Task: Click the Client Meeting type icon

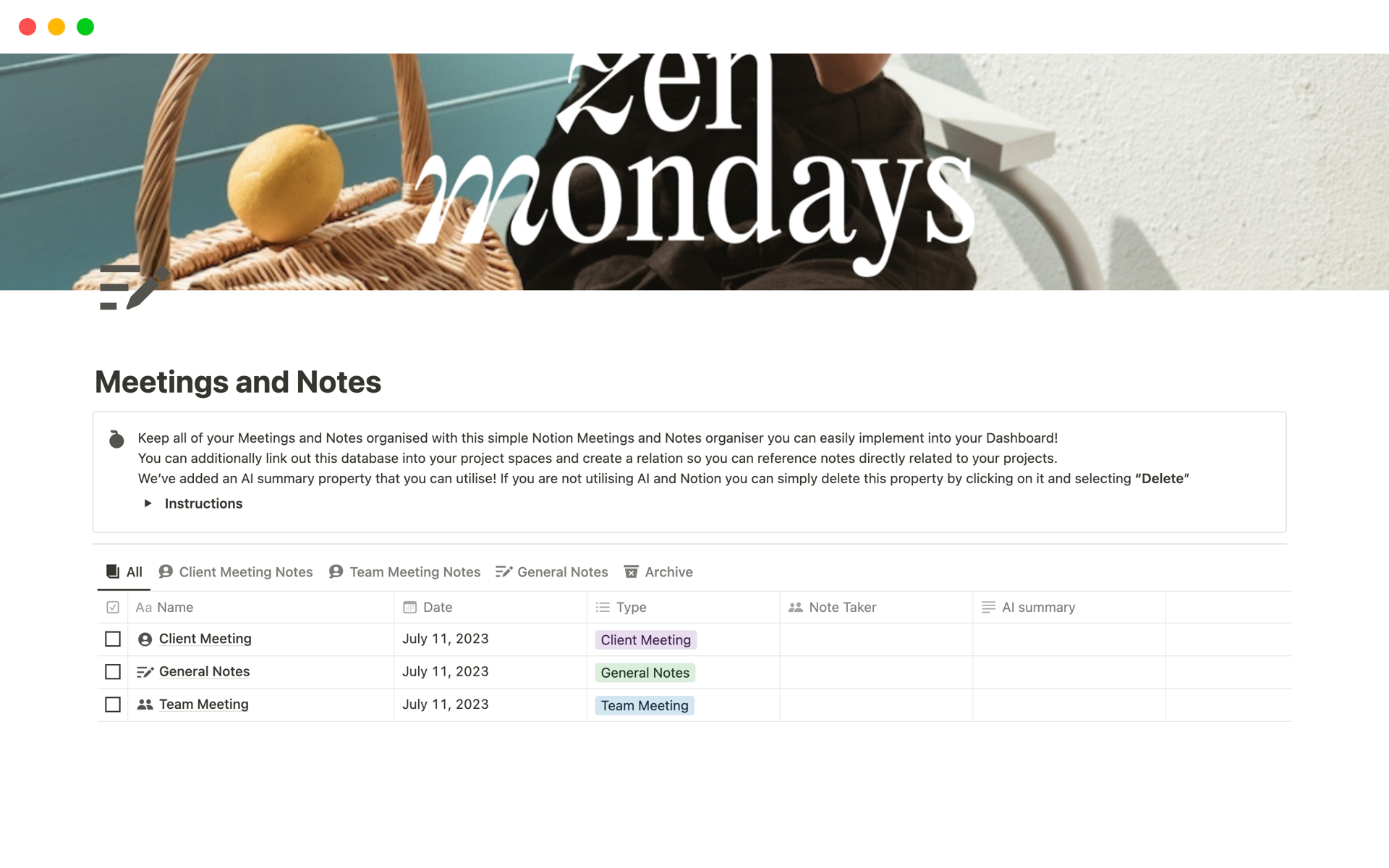Action: click(x=145, y=638)
